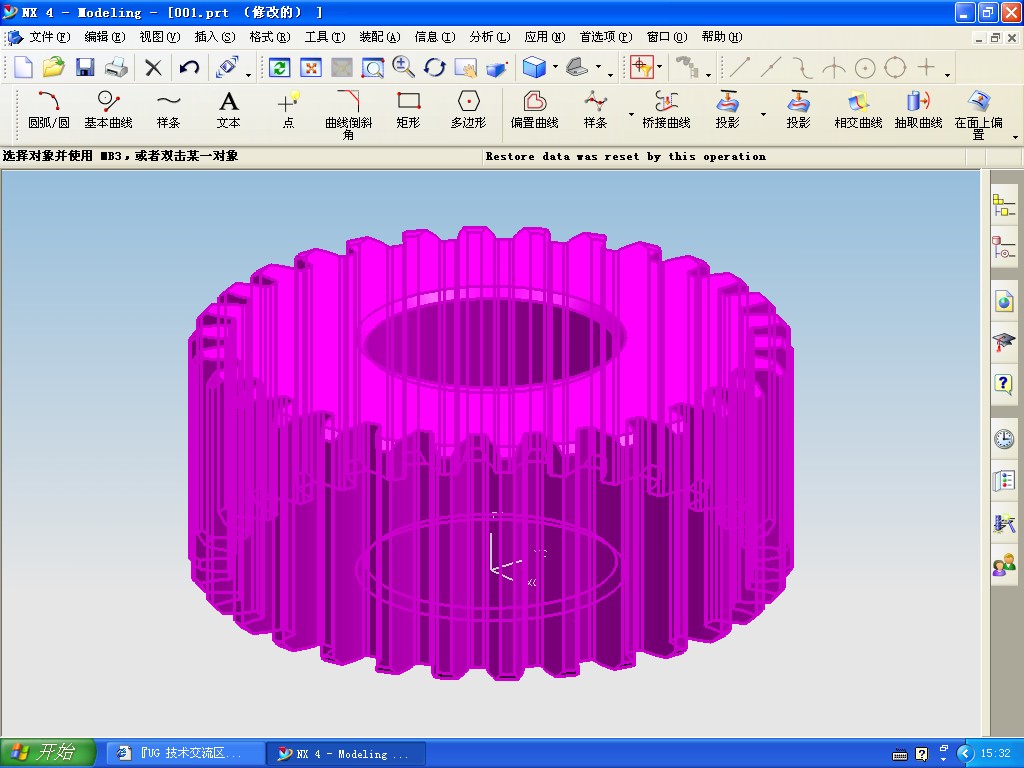
Task: Open the Insert (插入) menu
Action: [x=214, y=37]
